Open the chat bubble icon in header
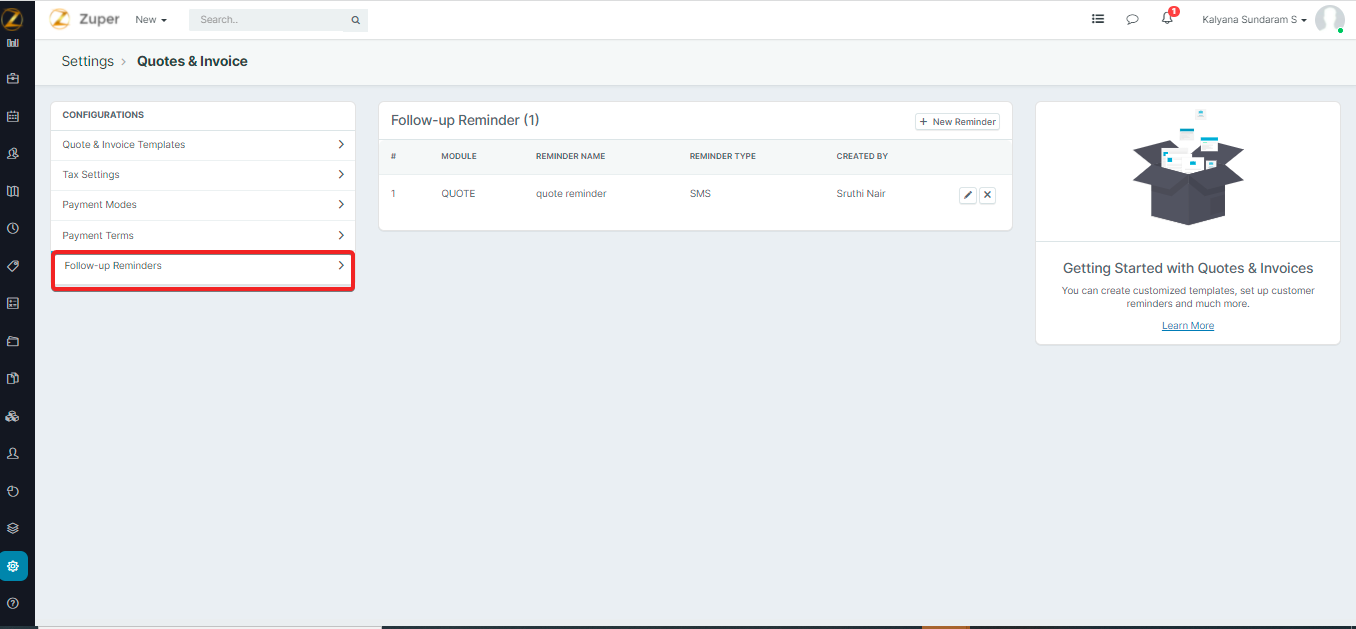The image size is (1356, 629). 1132,19
